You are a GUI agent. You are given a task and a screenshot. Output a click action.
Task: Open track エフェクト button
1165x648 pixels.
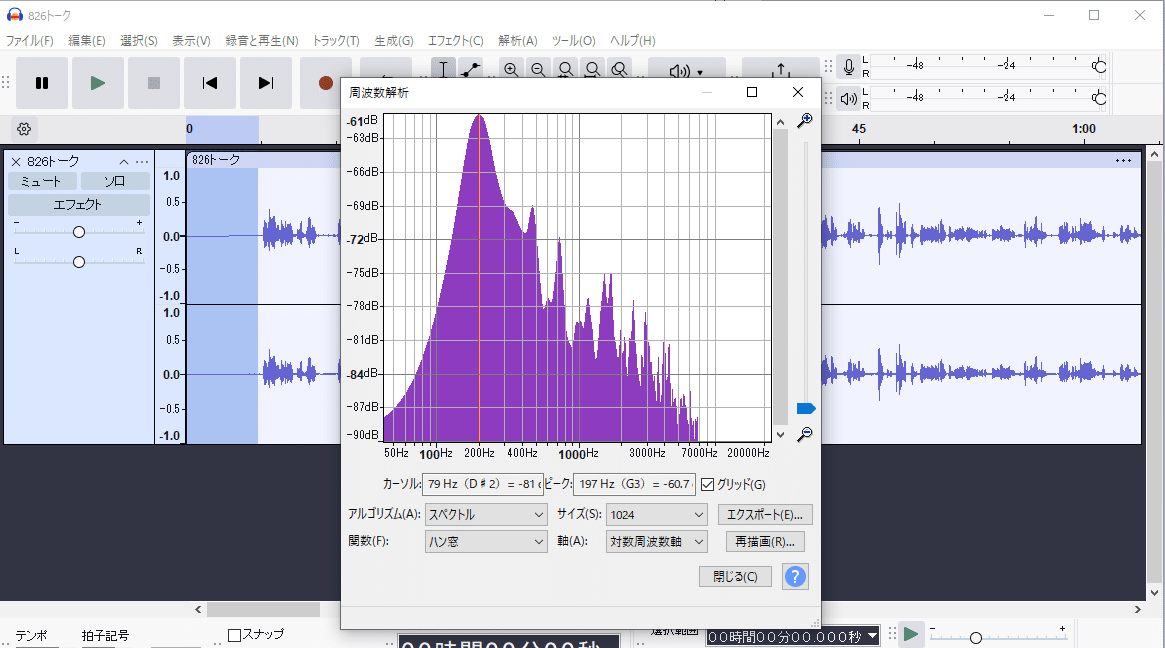coord(79,204)
